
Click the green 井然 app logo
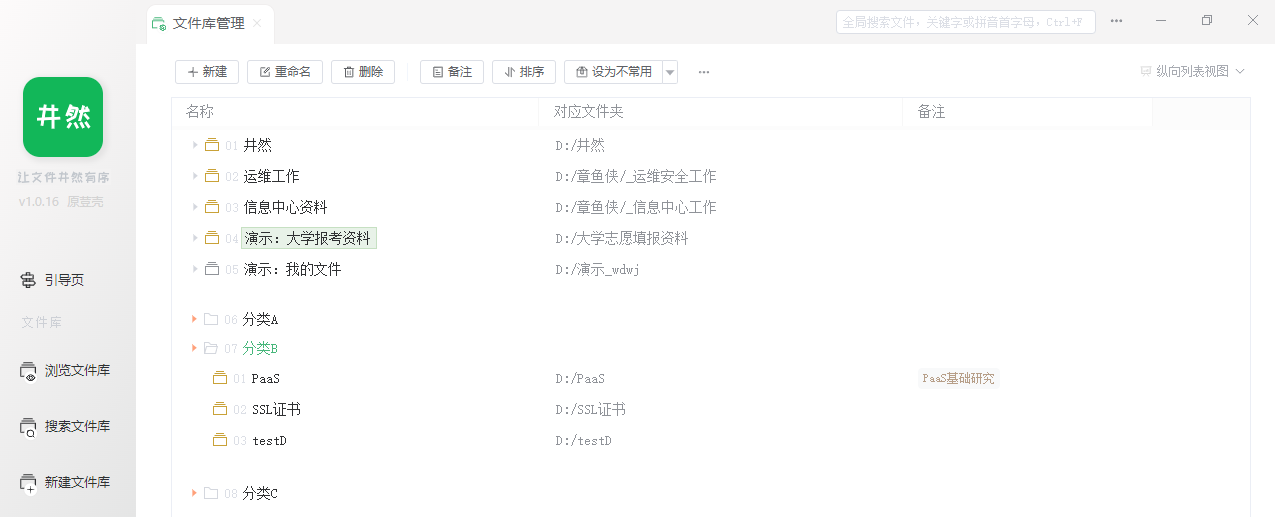[63, 117]
